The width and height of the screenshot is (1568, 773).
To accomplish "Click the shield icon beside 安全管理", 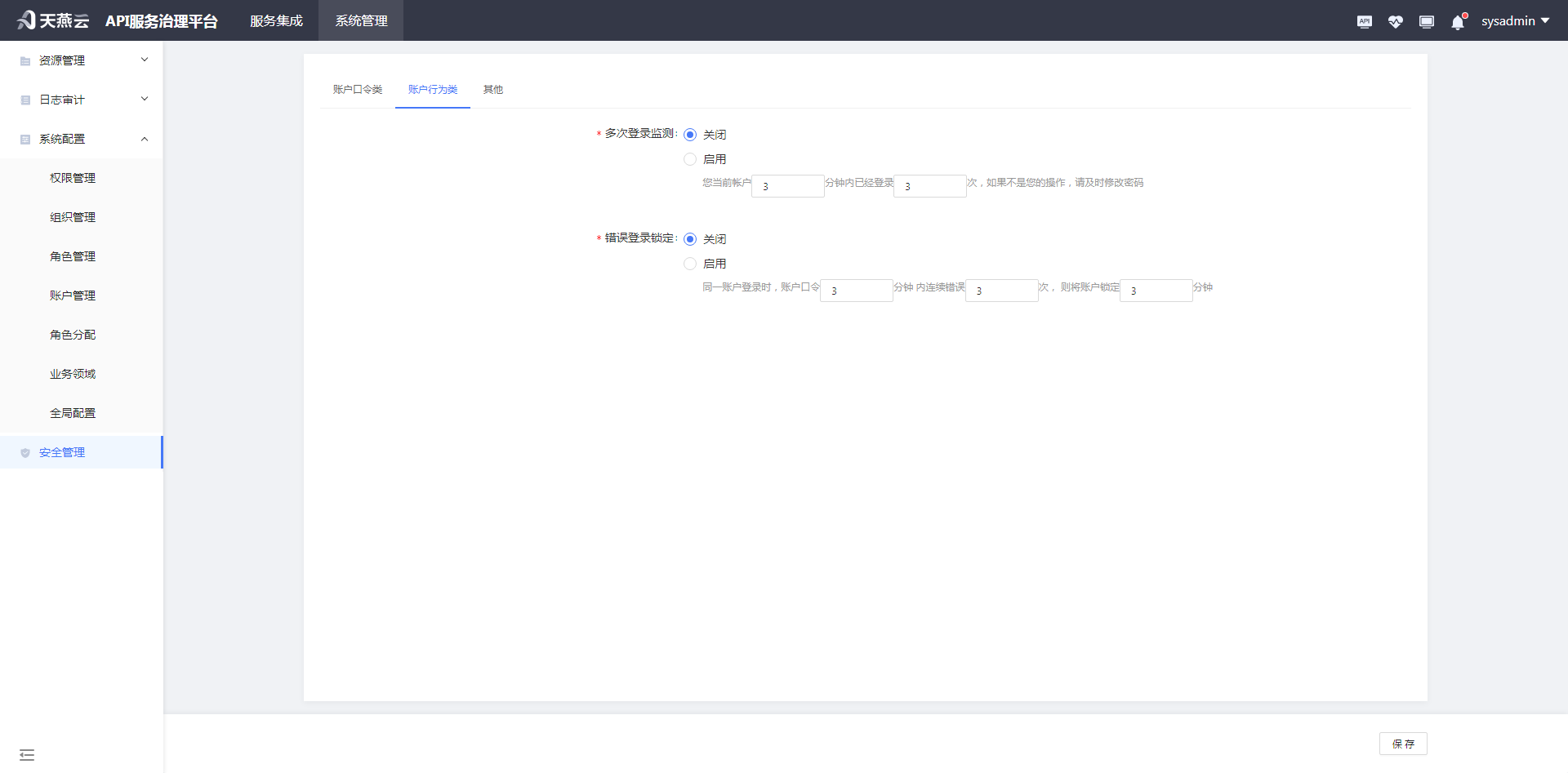I will point(25,453).
